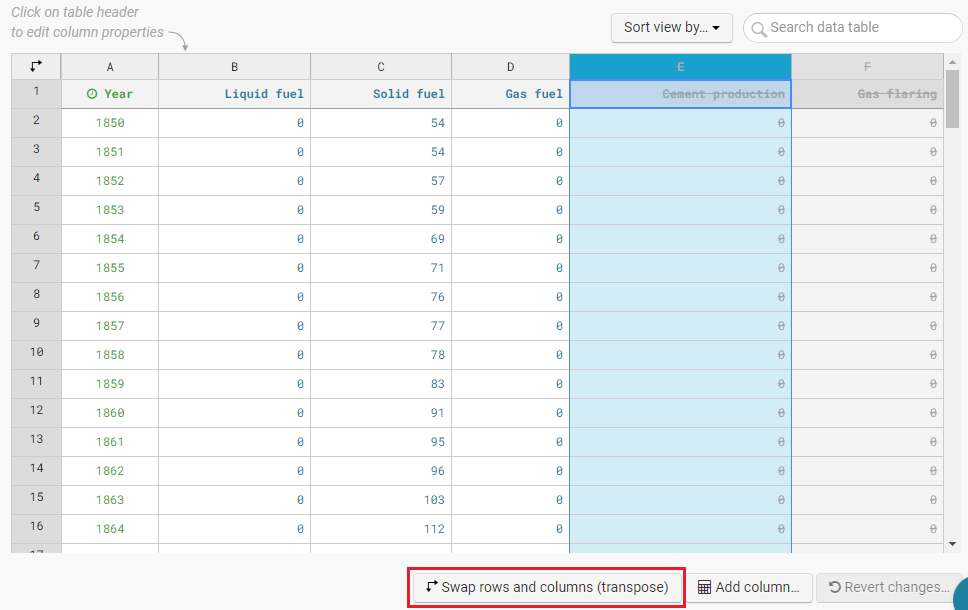Select the highlighted column E header
968x610 pixels.
click(x=680, y=67)
